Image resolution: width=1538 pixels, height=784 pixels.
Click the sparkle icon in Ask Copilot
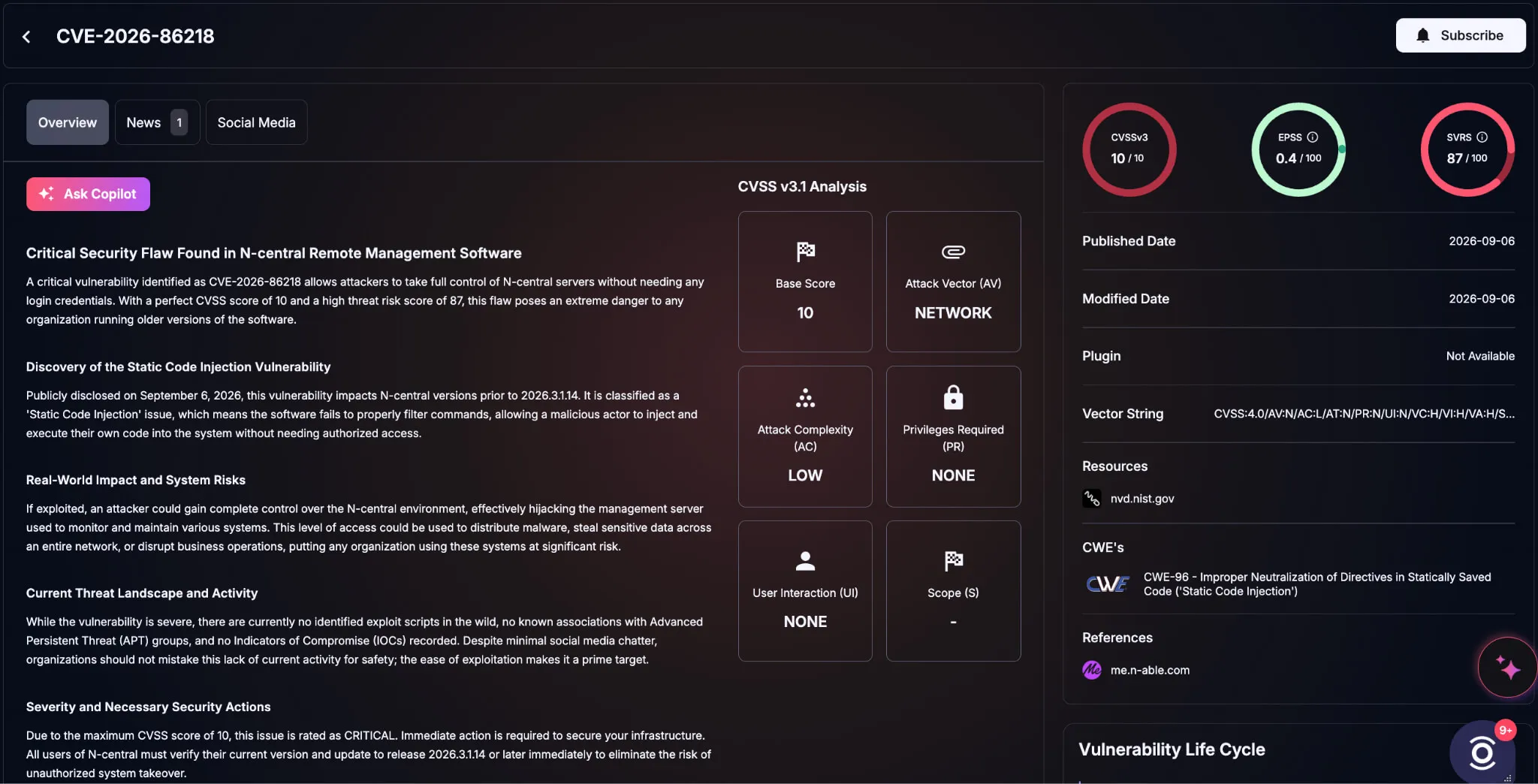47,194
